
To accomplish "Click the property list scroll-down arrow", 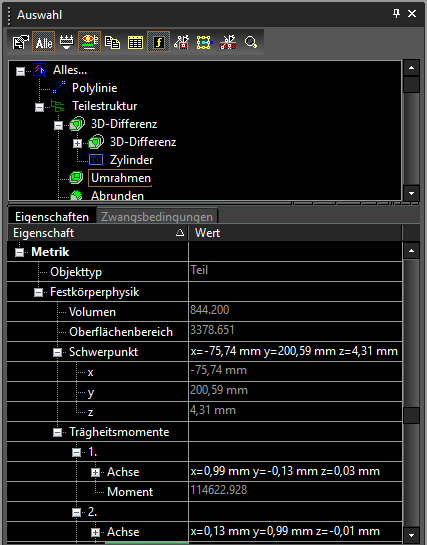I will pos(411,535).
